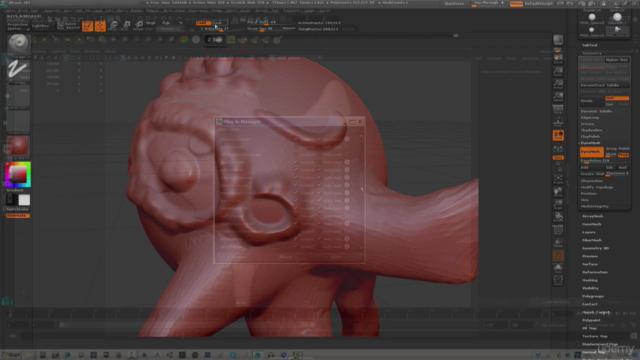This screenshot has height=360, width=640.
Task: Select the Rotate transform tool
Action: click(x=138, y=26)
